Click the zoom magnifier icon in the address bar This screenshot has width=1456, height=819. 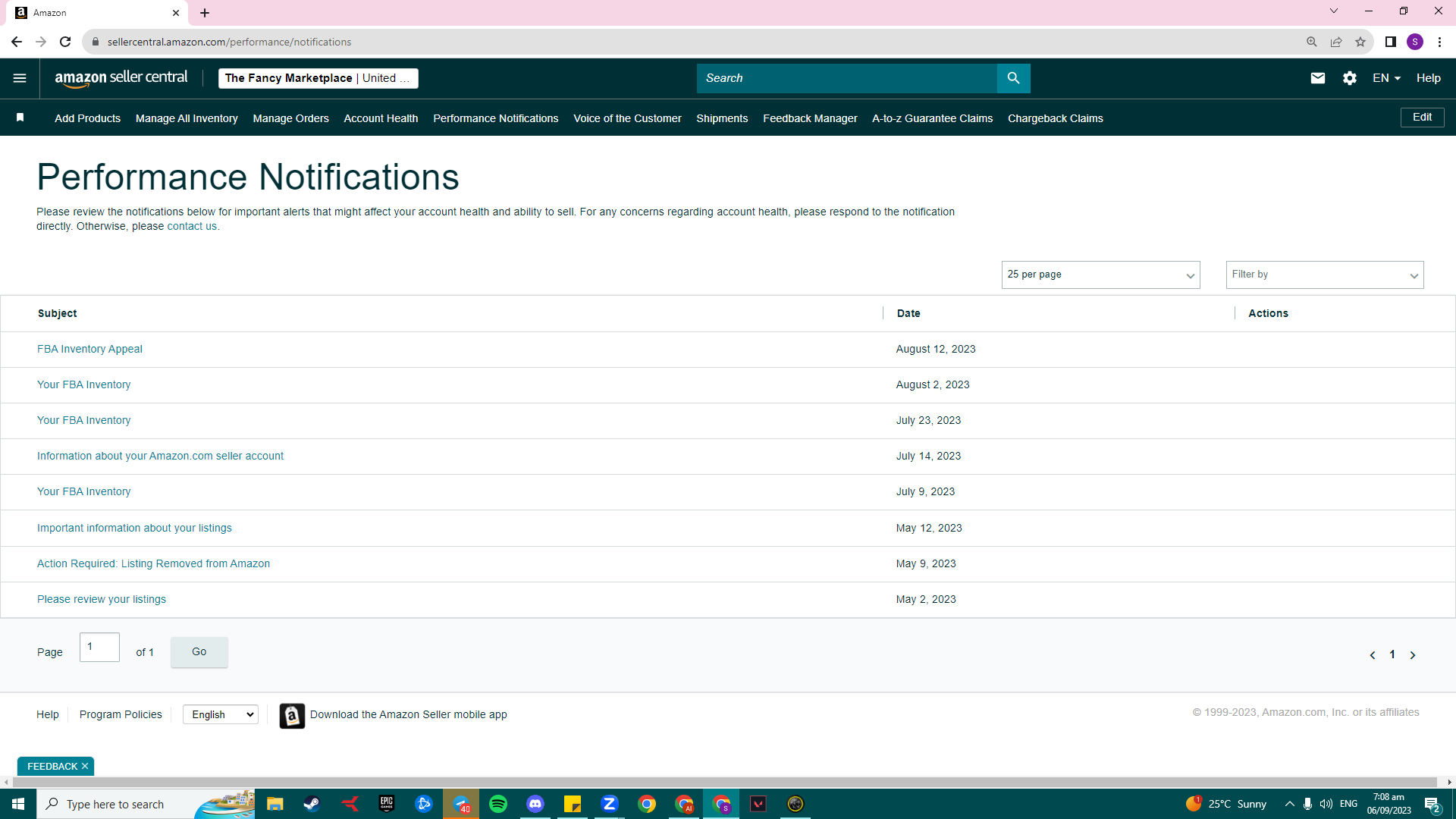[x=1312, y=42]
